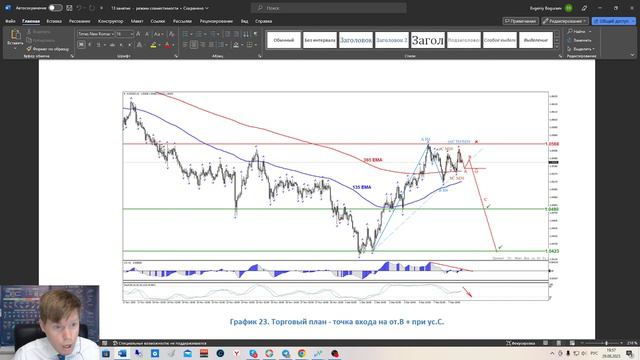Viewport: 640px width, 360px height.
Task: Click the Justify alignment icon
Action: tap(211, 44)
